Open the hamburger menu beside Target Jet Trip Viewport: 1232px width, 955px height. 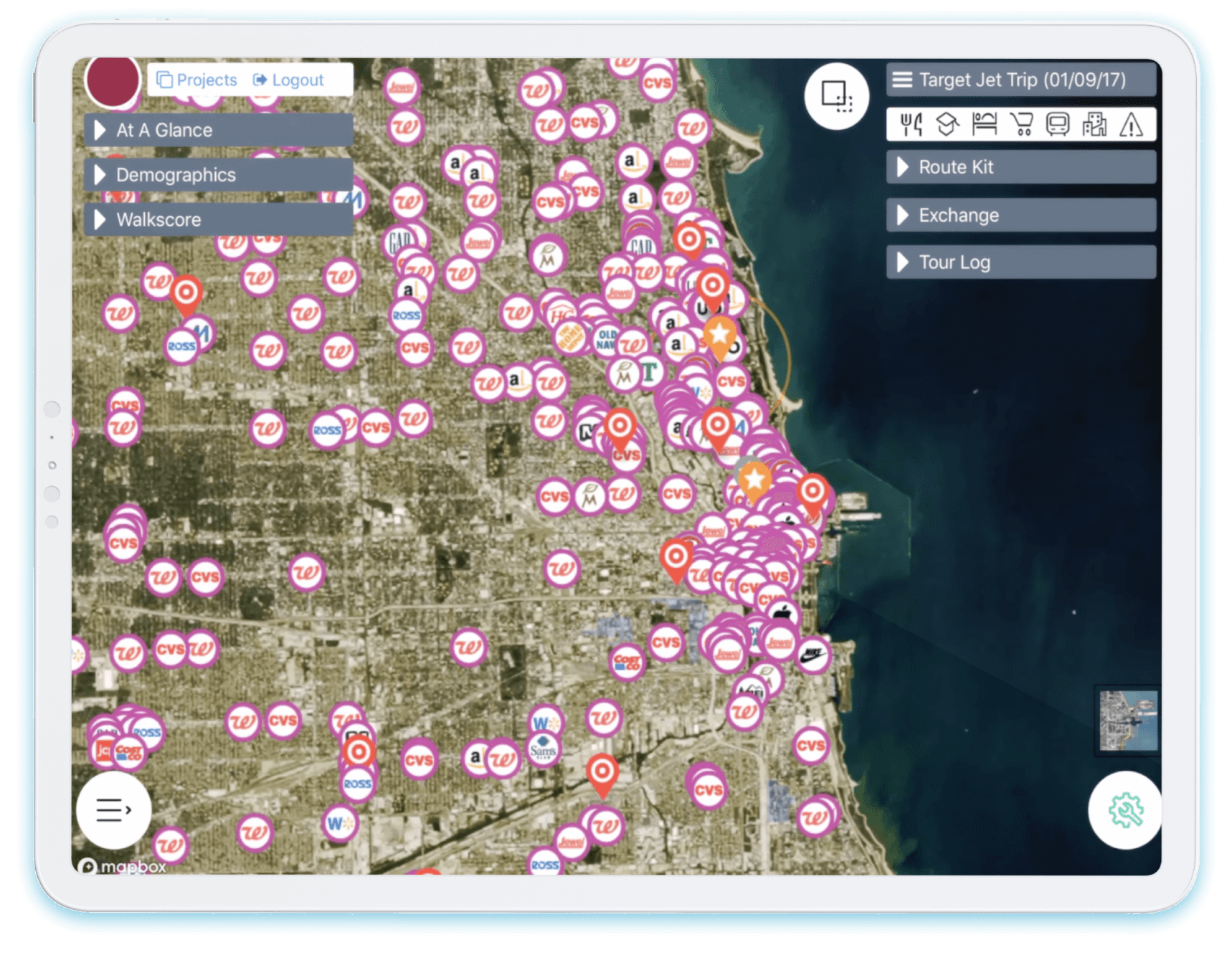(902, 80)
